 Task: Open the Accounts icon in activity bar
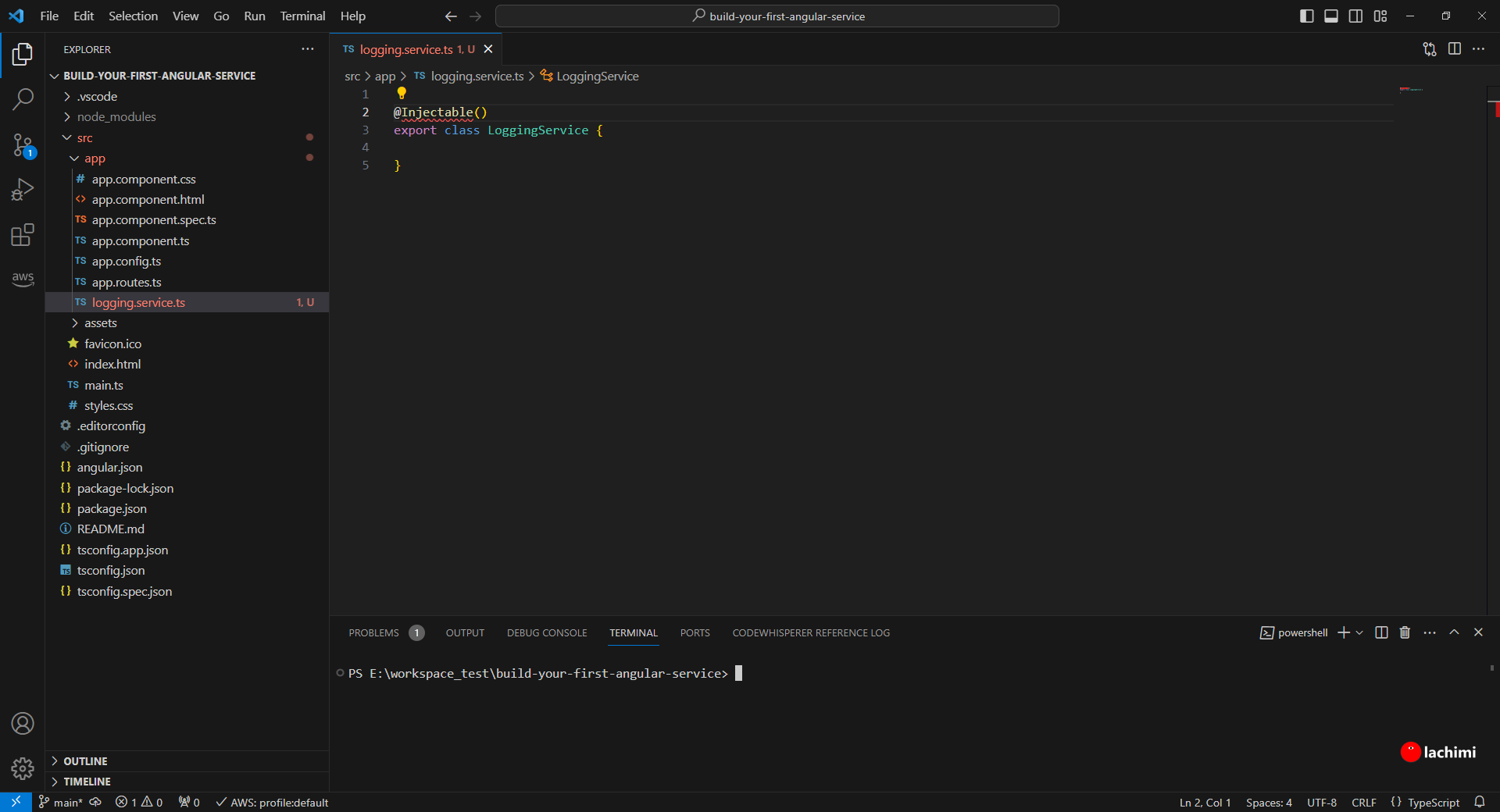click(23, 724)
